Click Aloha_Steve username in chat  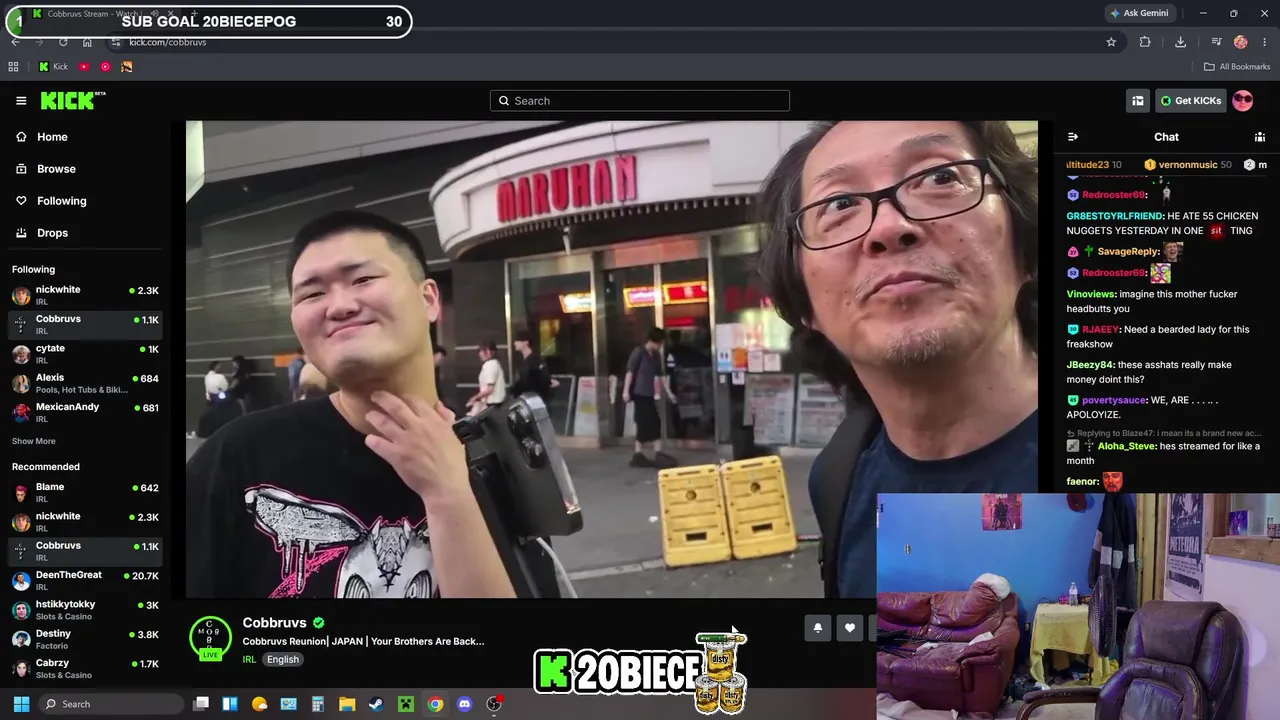point(1126,446)
